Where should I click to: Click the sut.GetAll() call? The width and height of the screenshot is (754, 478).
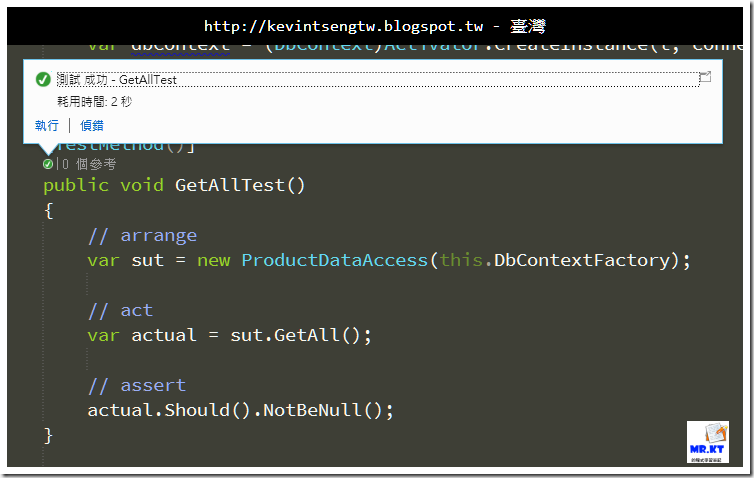(295, 335)
